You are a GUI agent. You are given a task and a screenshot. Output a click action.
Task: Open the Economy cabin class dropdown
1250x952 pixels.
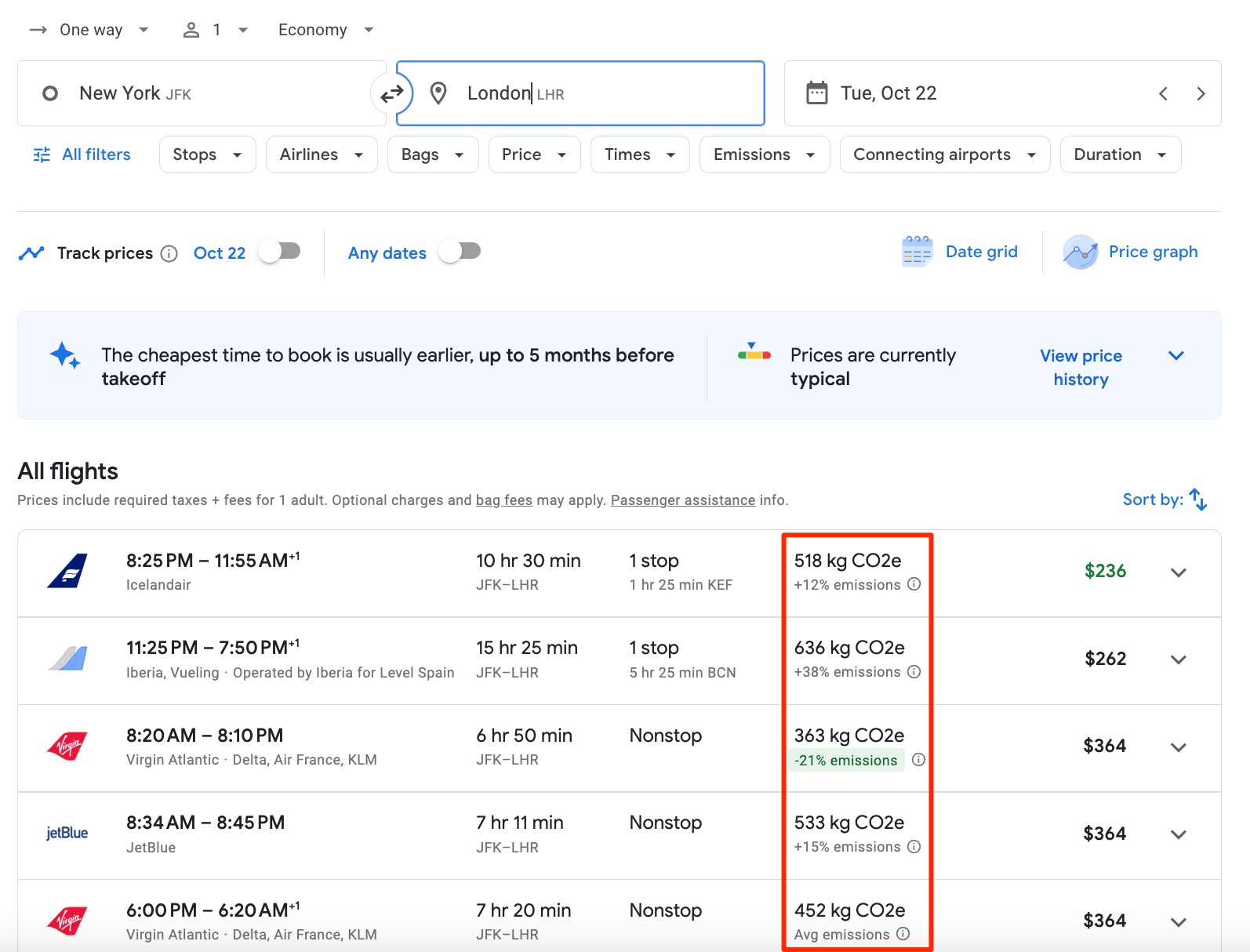tap(325, 30)
